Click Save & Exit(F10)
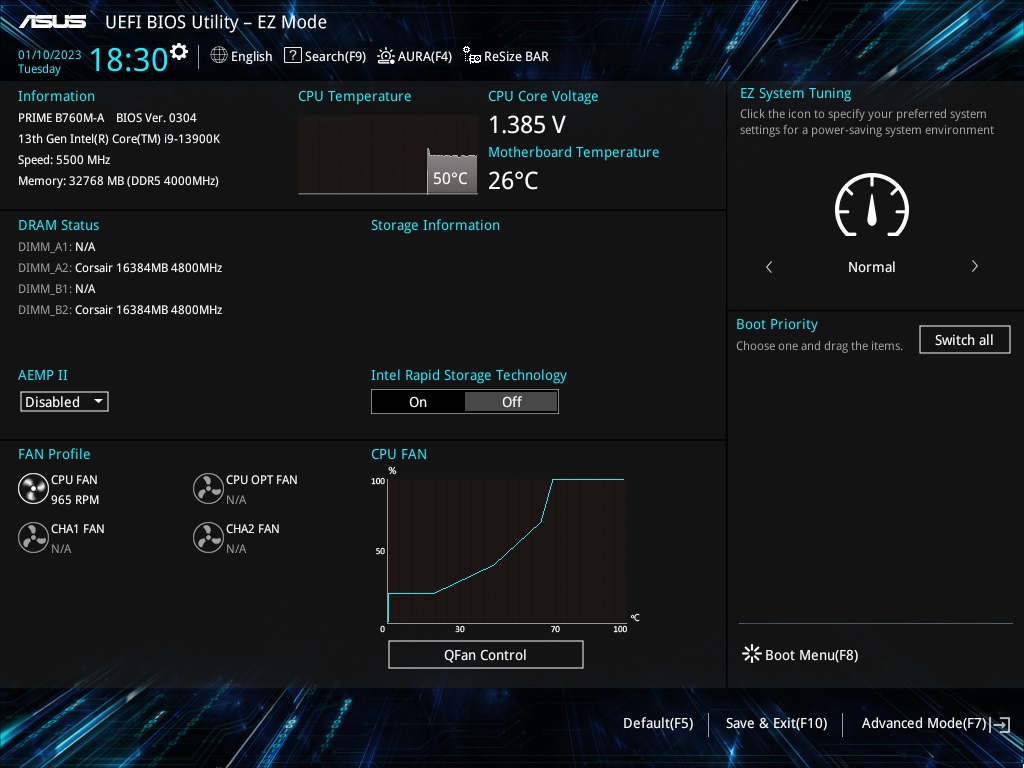This screenshot has width=1024, height=768. tap(776, 724)
